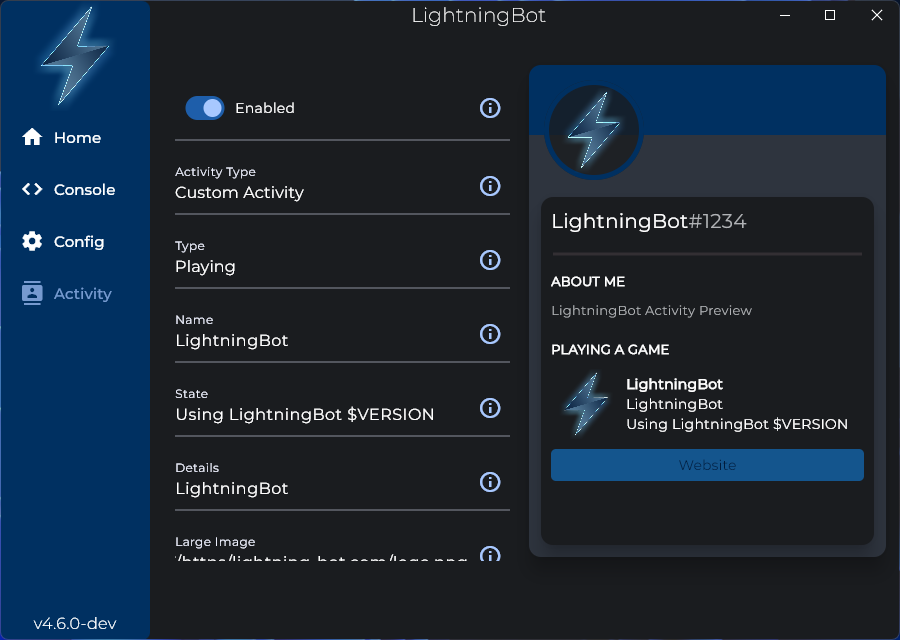The height and width of the screenshot is (640, 900).
Task: Click the info icon next to Type
Action: [x=490, y=260]
